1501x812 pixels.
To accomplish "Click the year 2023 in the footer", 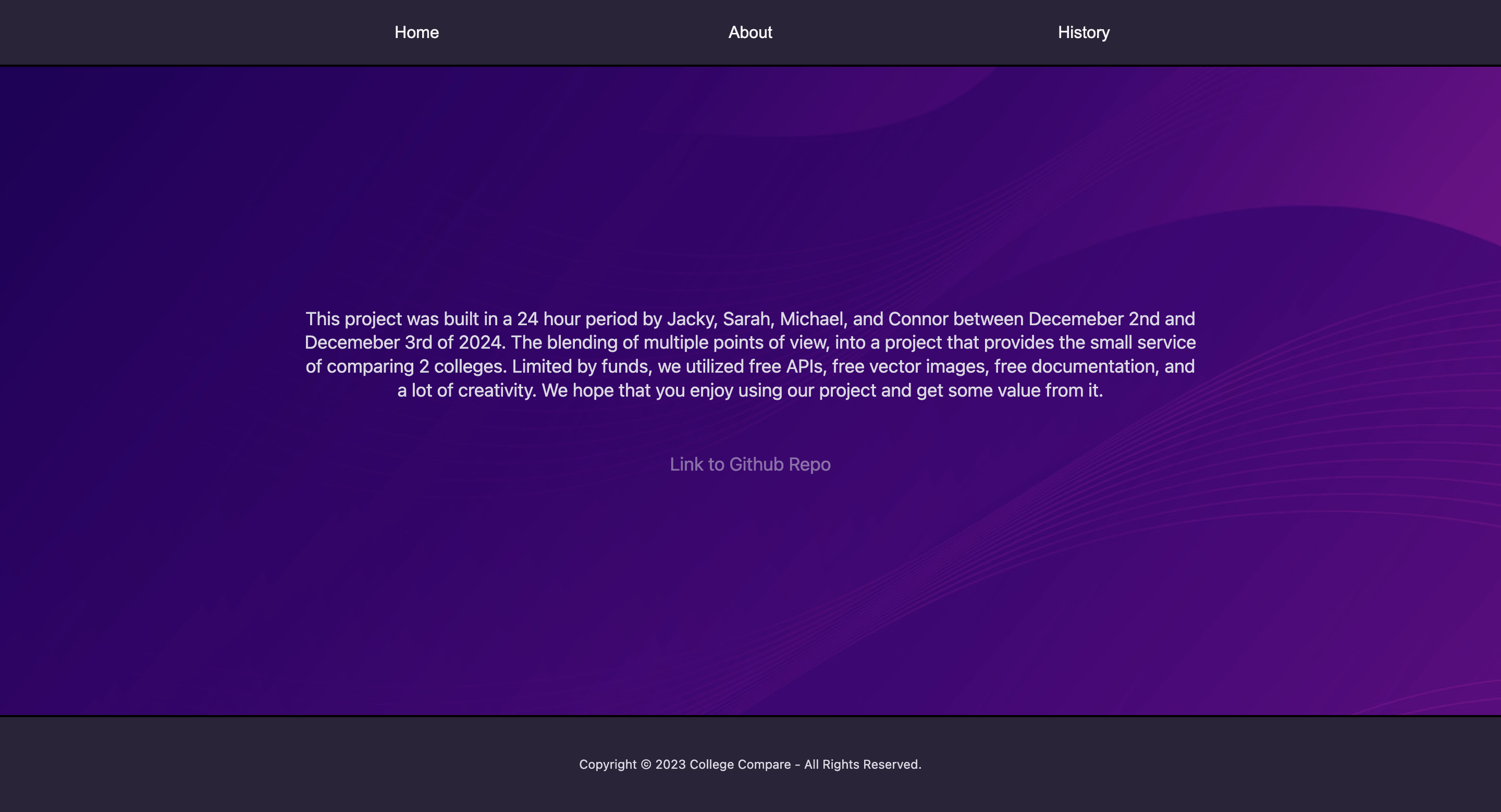I will point(670,764).
